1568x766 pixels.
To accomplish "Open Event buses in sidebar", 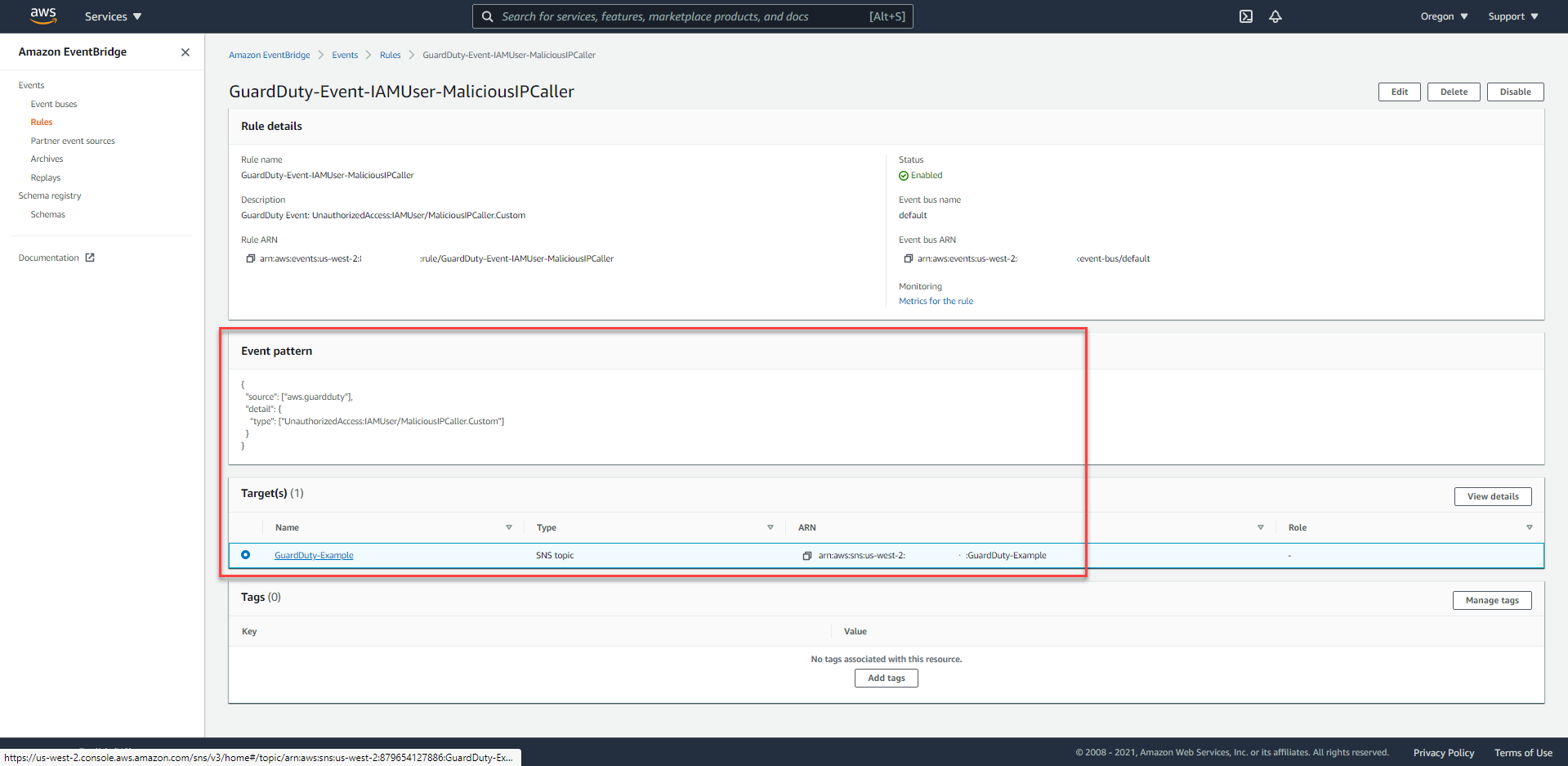I will [x=54, y=104].
